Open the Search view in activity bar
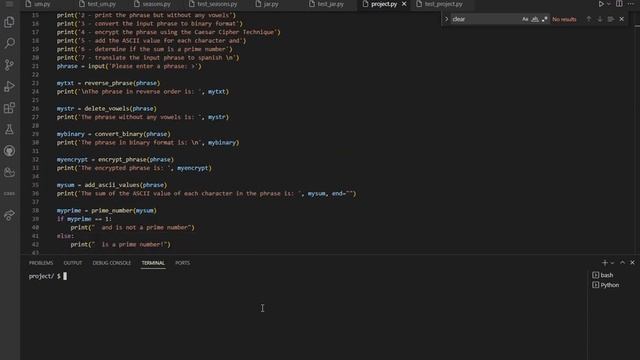Image resolution: width=640 pixels, height=360 pixels. (9, 43)
